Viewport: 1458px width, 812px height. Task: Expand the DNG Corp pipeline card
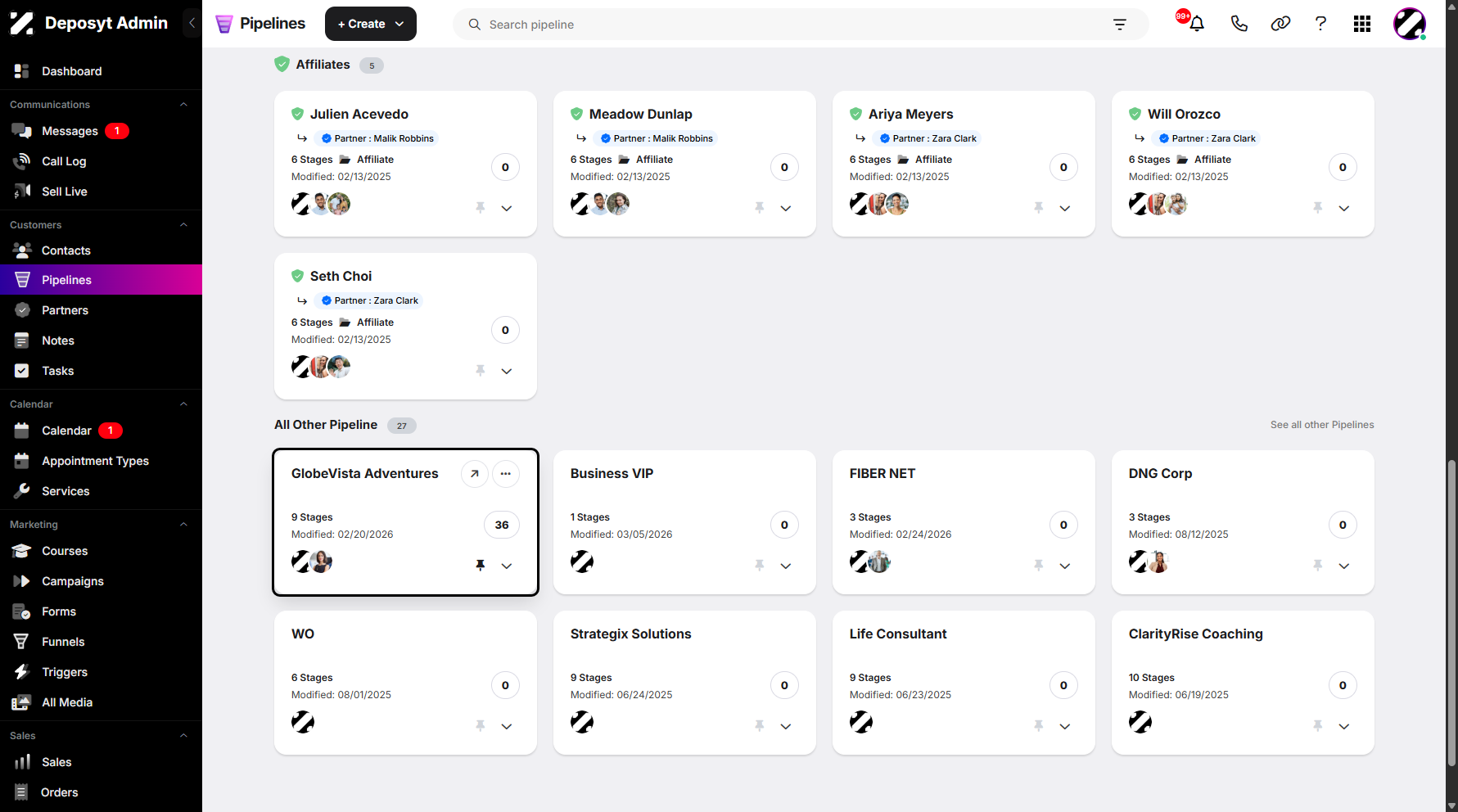click(x=1344, y=566)
